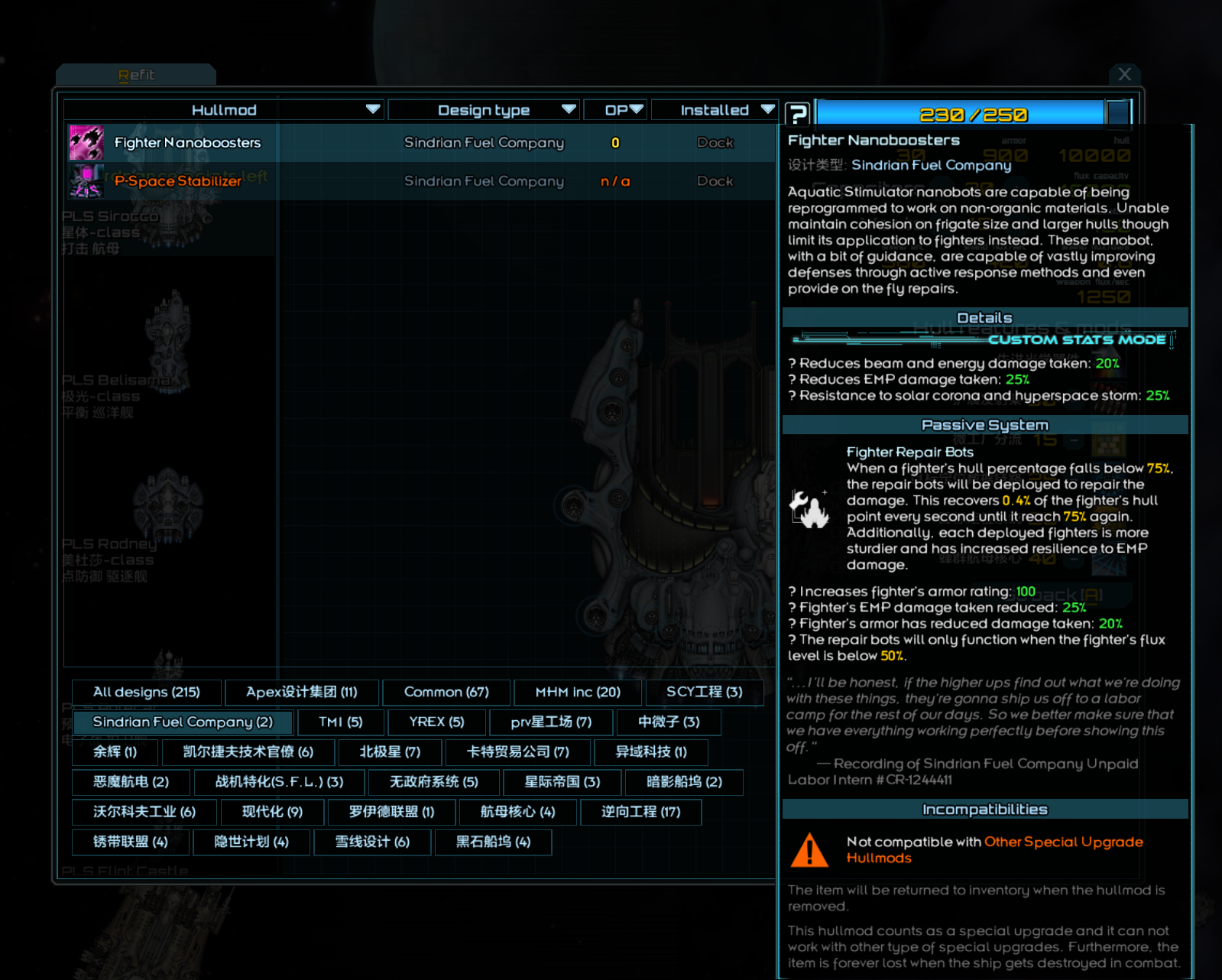
Task: Click the P-Space Stabilizer hullmod icon
Action: coord(86,181)
